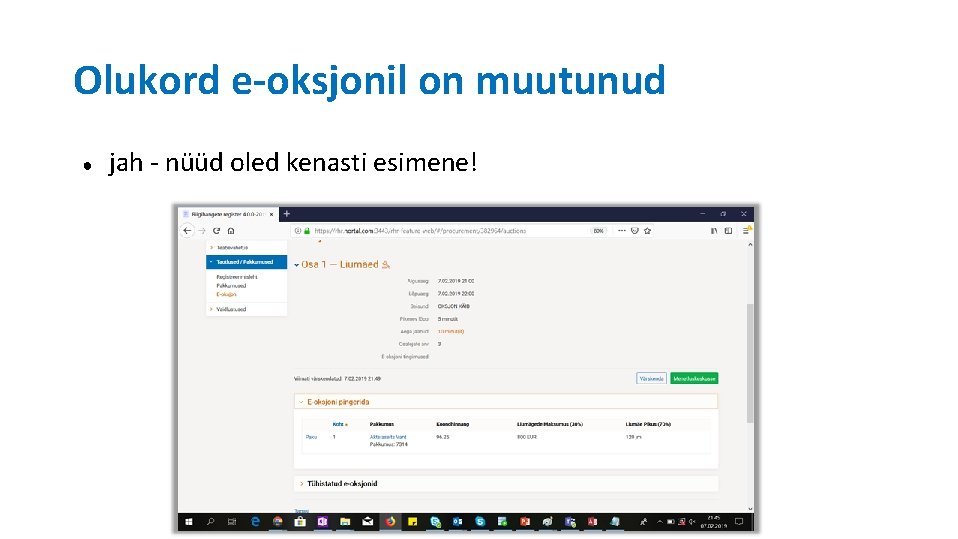Reload the page in Firefox
Screen dimensions: 958x539
(x=216, y=230)
